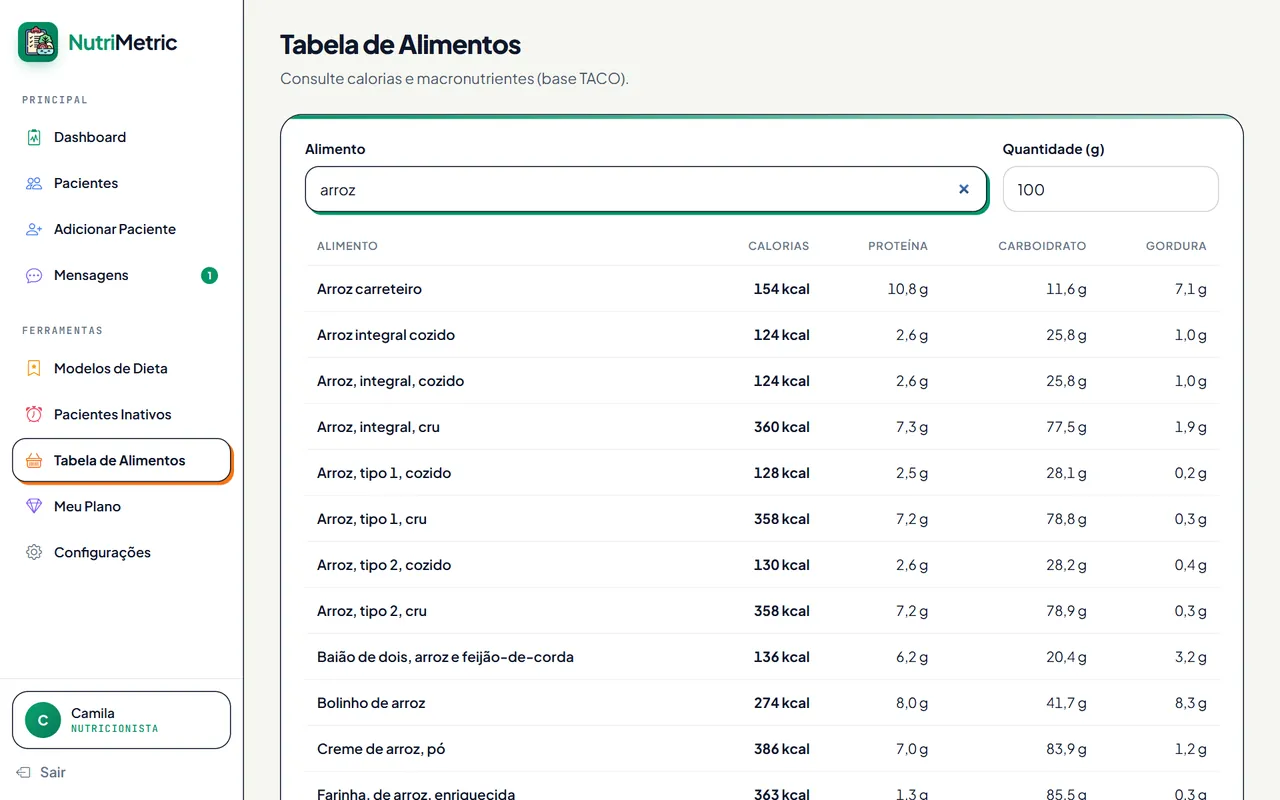Viewport: 1280px width, 800px height.
Task: Click the Bolinho de arroz row
Action: click(x=763, y=703)
